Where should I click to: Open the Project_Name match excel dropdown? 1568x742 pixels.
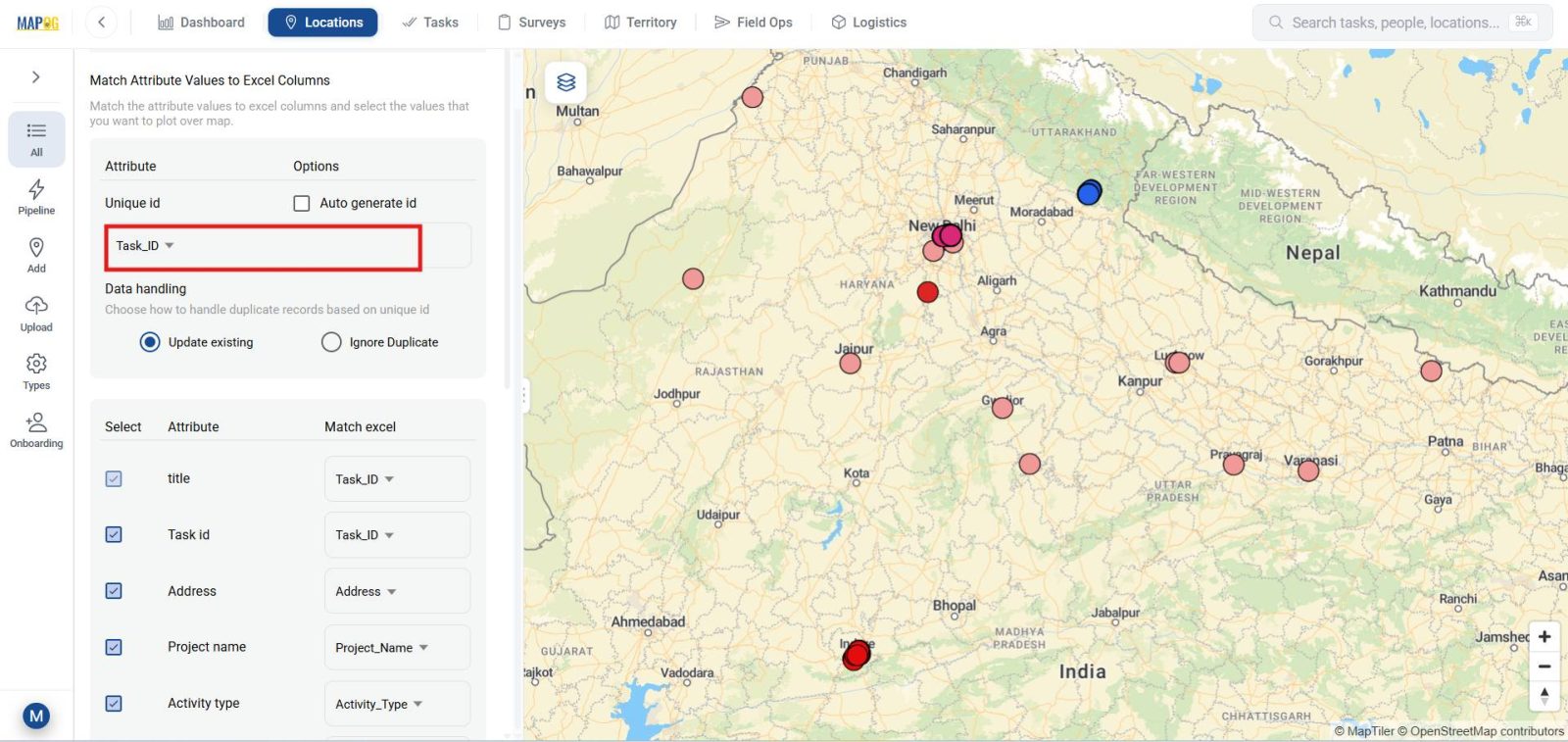pyautogui.click(x=397, y=648)
